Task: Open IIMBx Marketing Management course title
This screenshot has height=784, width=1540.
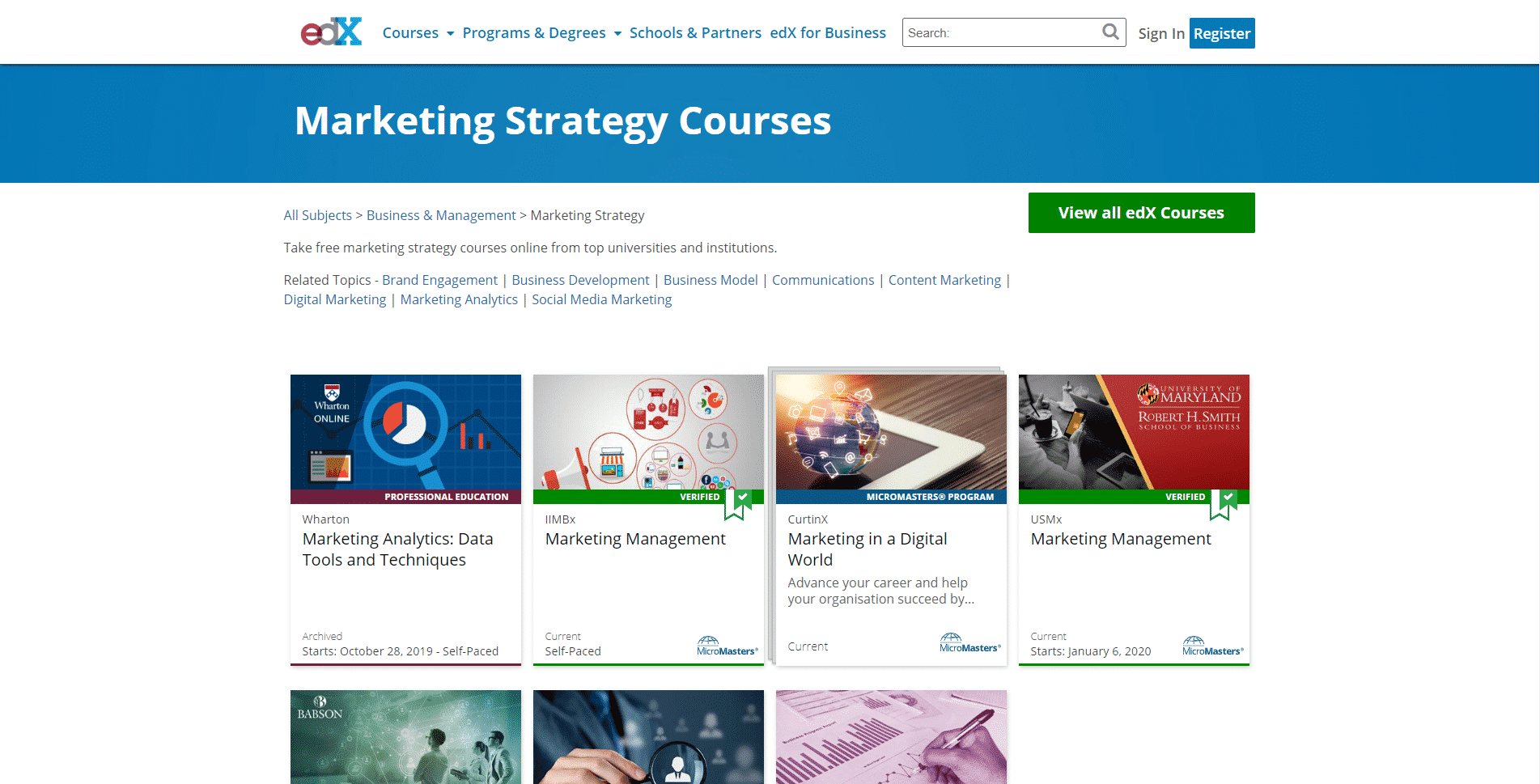Action: click(635, 539)
